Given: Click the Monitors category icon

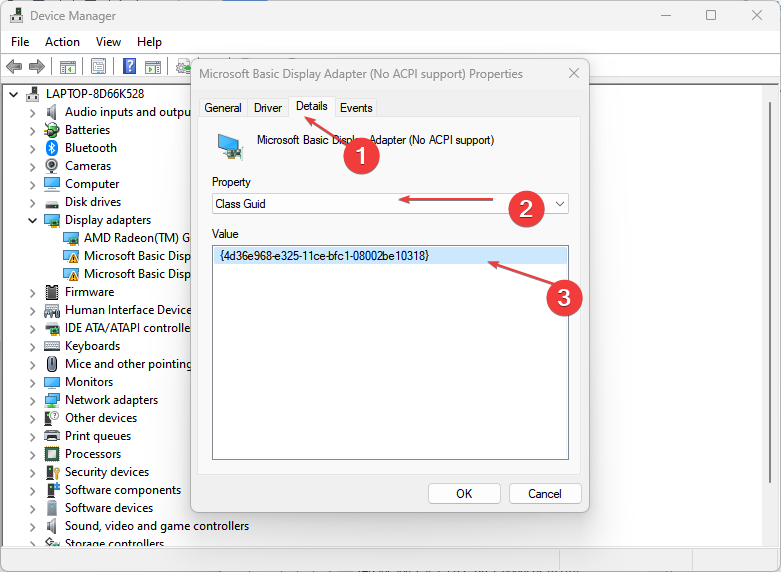Looking at the screenshot, I should 52,382.
